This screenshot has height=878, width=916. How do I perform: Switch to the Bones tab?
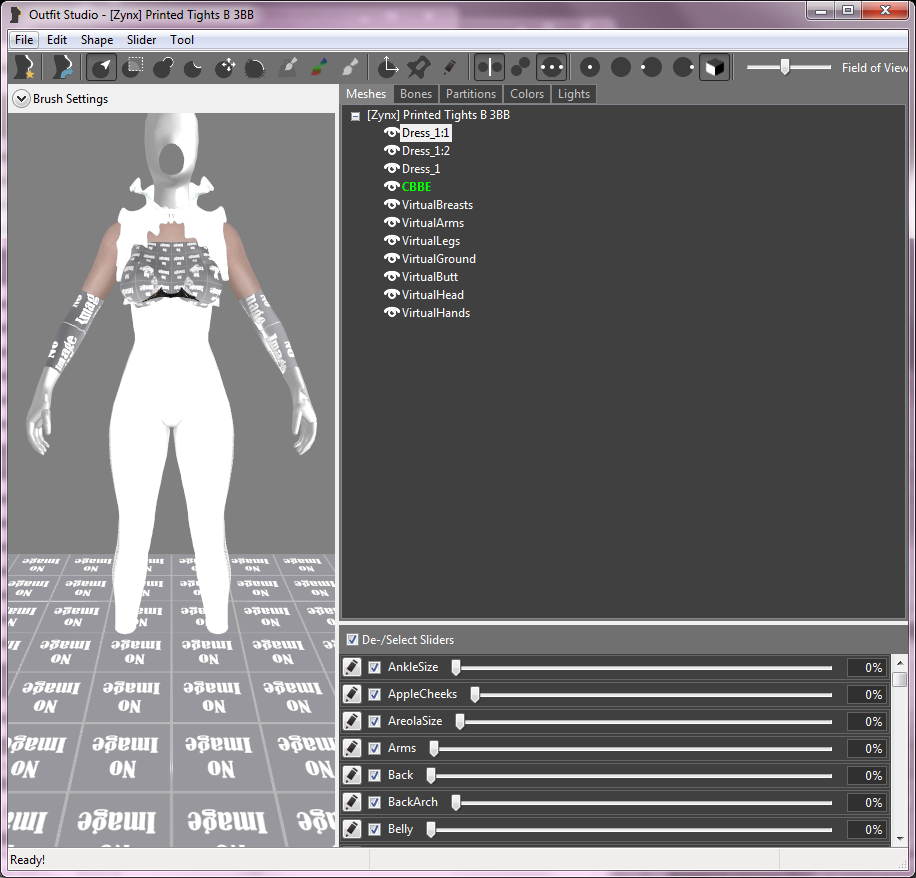(x=416, y=94)
